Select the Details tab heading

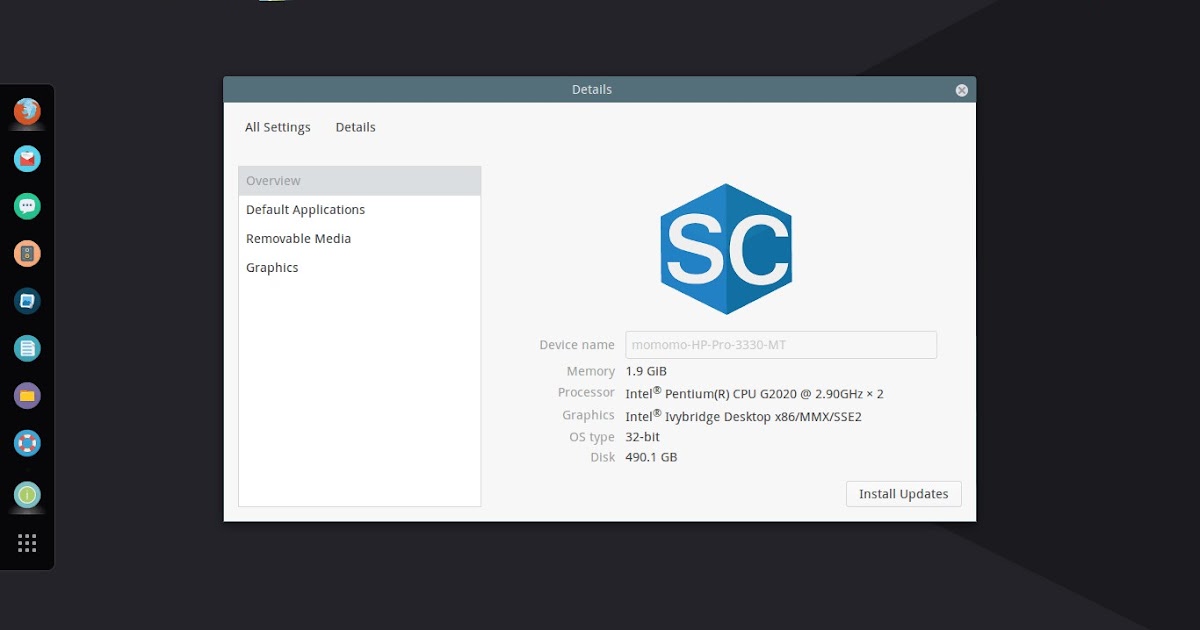(355, 127)
